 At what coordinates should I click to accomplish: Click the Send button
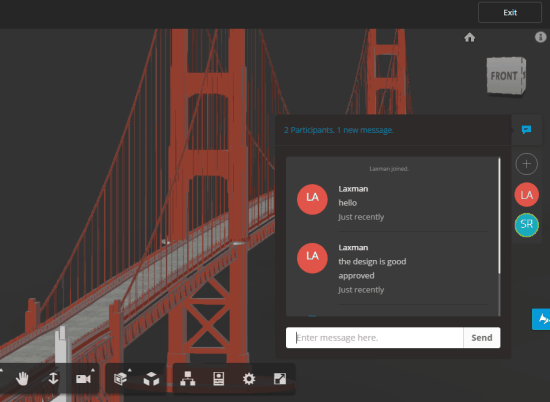[x=482, y=338]
